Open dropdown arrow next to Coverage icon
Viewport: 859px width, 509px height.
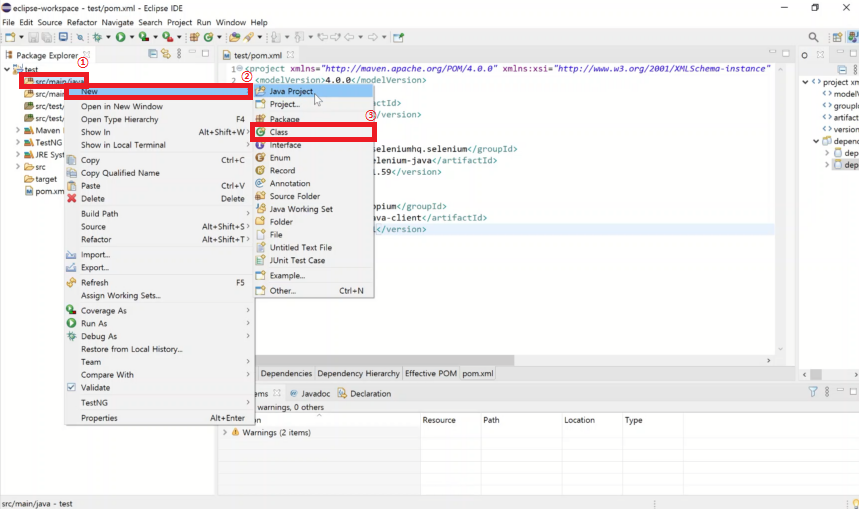[x=155, y=37]
